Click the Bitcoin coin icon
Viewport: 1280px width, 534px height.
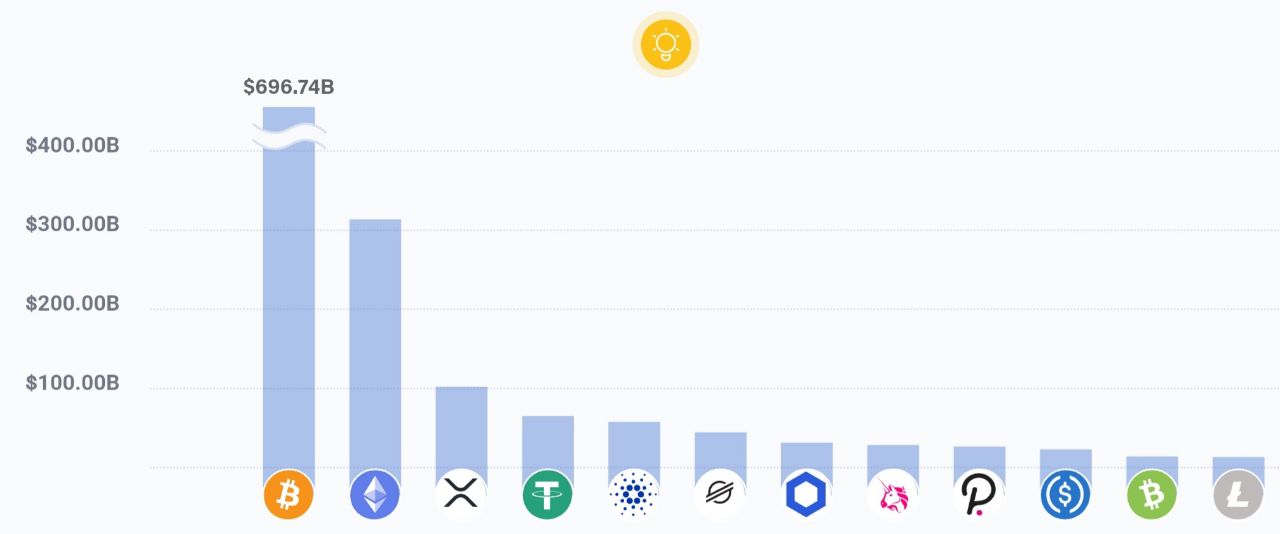click(289, 495)
